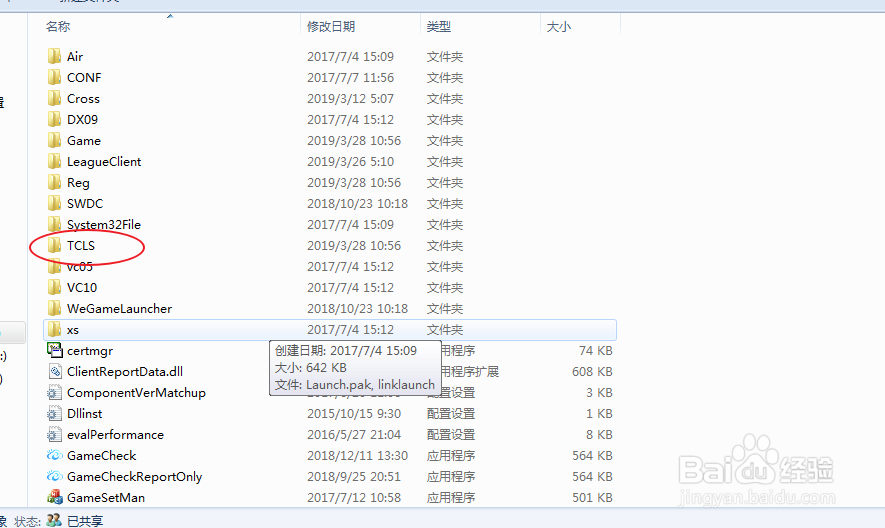The image size is (885, 528).
Task: Sort files by 类型 column header
Action: (439, 27)
